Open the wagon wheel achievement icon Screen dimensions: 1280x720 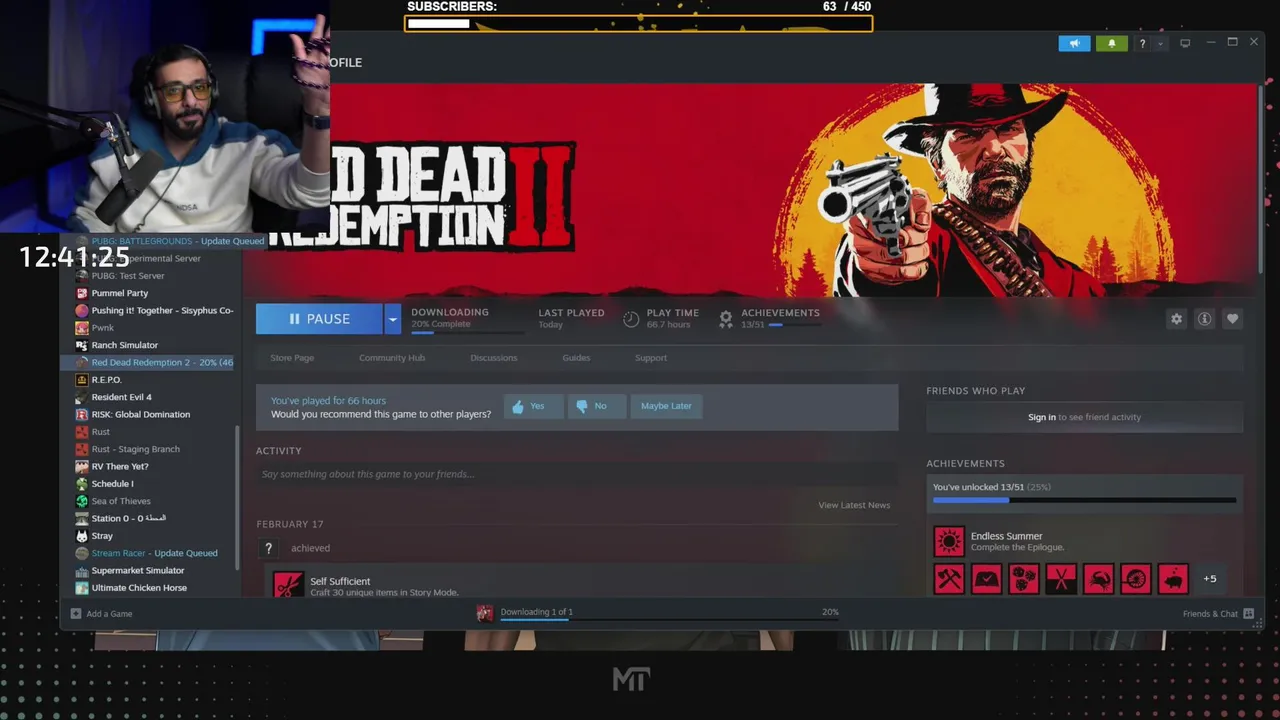[x=1135, y=578]
